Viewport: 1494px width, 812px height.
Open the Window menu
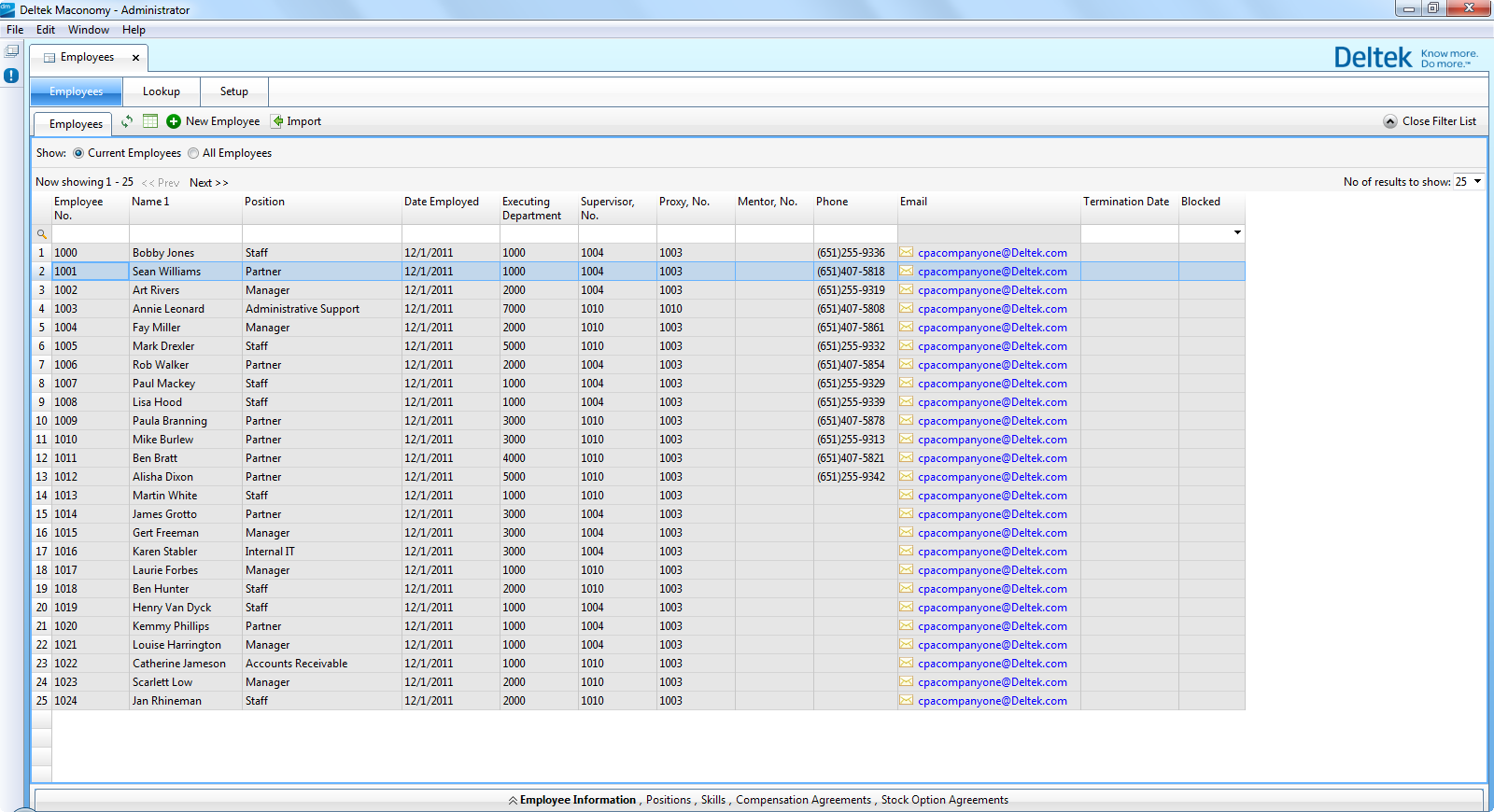click(x=89, y=30)
